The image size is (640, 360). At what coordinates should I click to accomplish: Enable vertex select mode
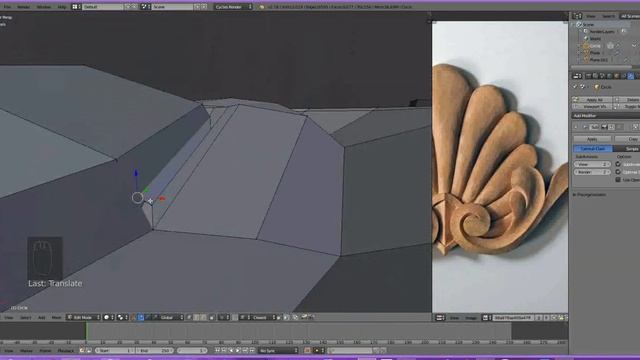pyautogui.click(x=190, y=318)
